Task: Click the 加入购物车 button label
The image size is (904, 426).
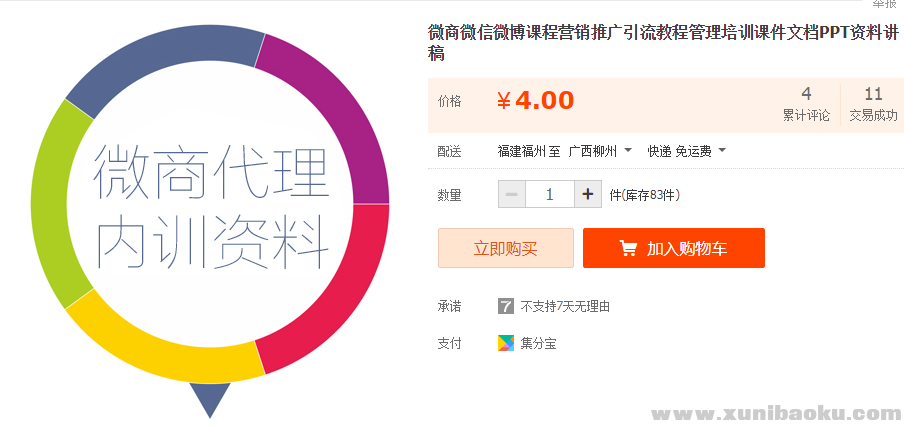Action: coord(686,249)
